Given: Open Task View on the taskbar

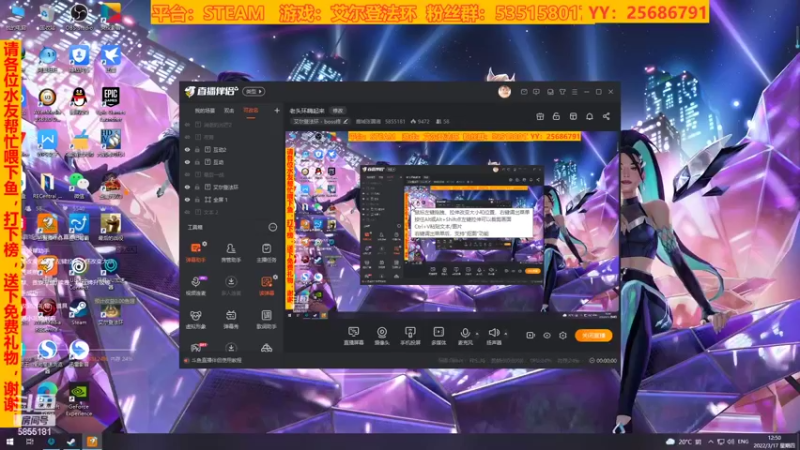Looking at the screenshot, I should pos(30,442).
